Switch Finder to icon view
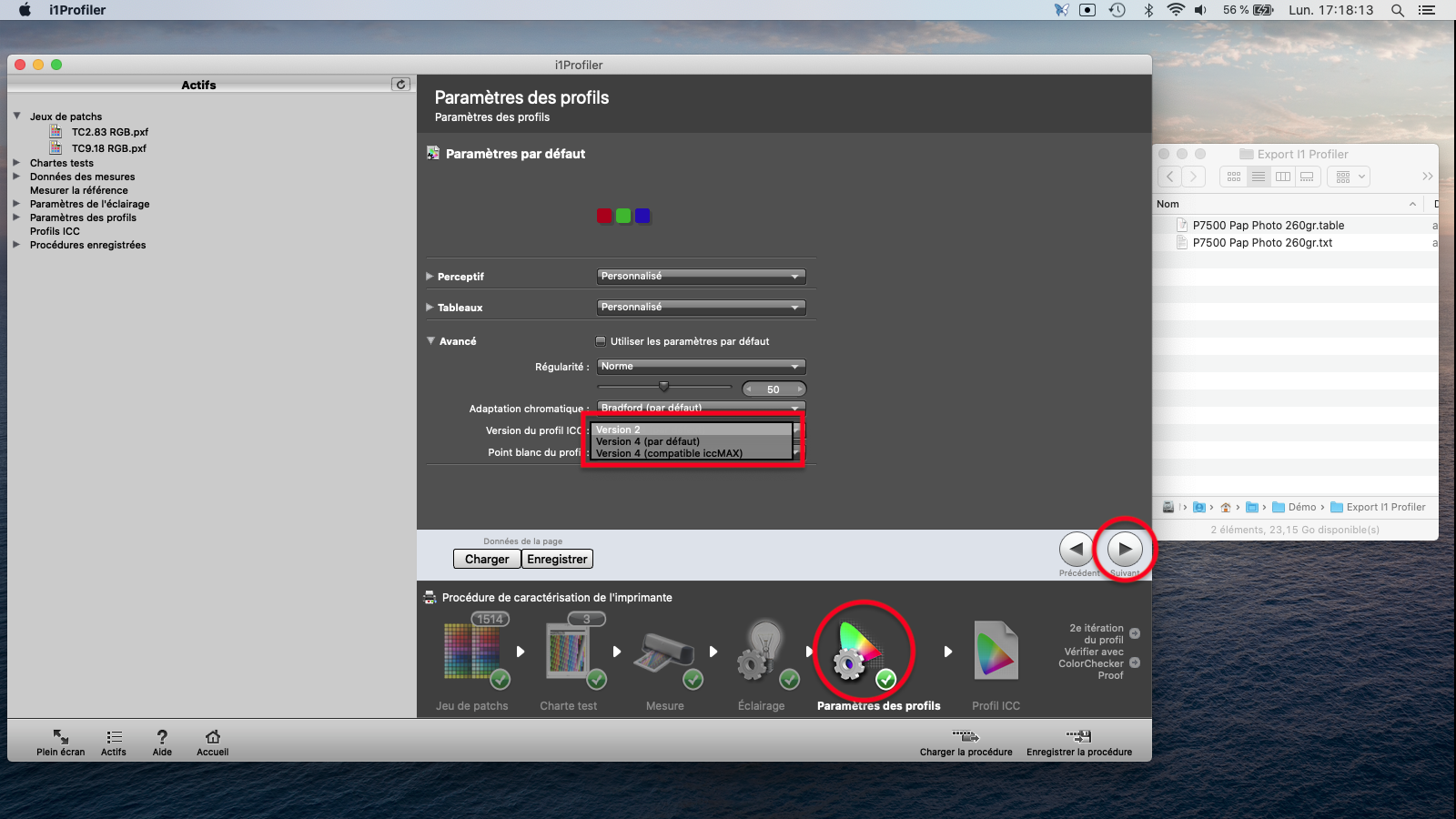Image resolution: width=1456 pixels, height=819 pixels. coord(1234,177)
